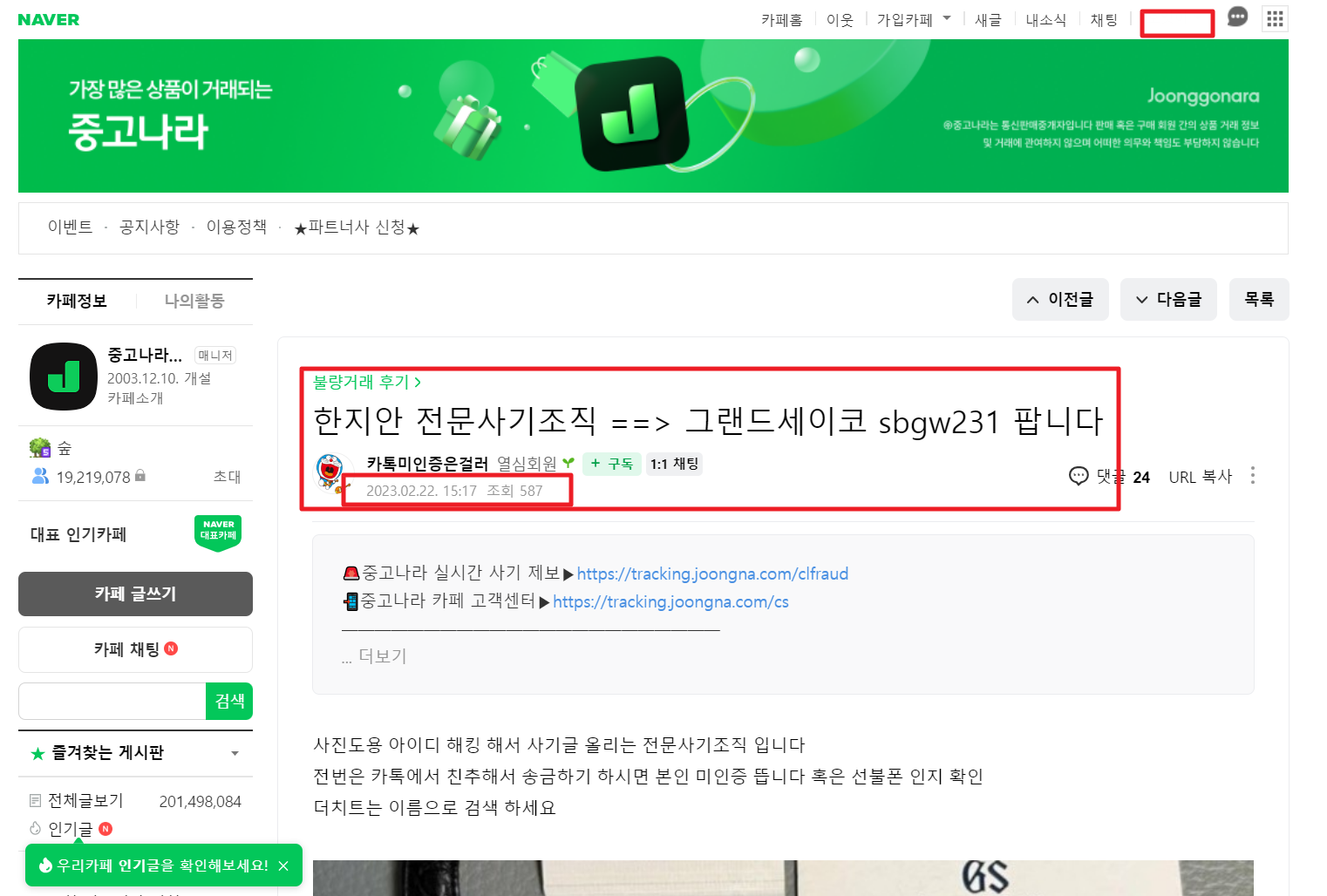Open the chat speech bubble icon in header
The height and width of the screenshot is (896, 1327).
pos(1237,17)
